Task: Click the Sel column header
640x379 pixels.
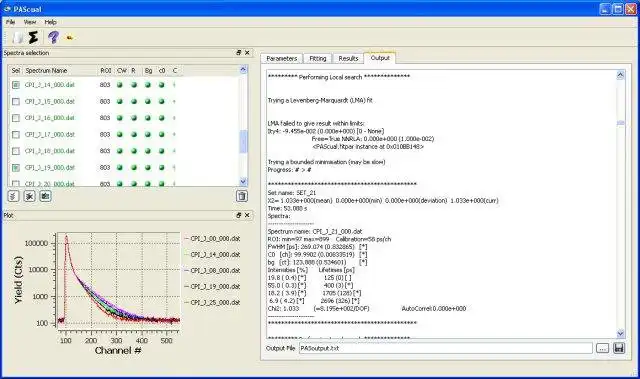Action: pyautogui.click(x=16, y=71)
